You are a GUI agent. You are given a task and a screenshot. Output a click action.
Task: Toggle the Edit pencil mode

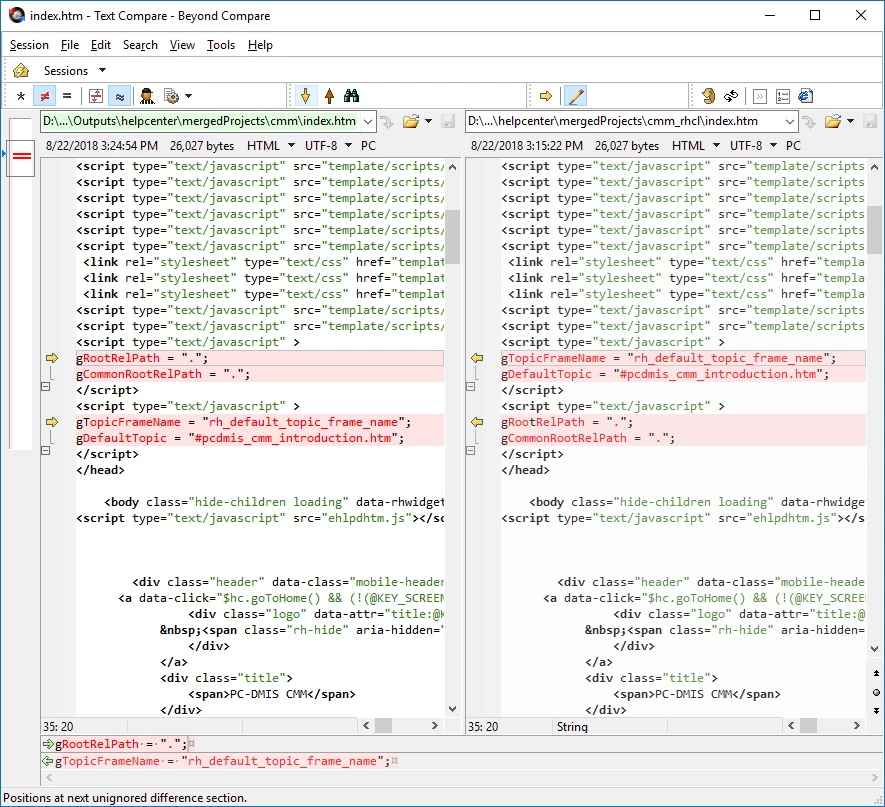click(576, 97)
